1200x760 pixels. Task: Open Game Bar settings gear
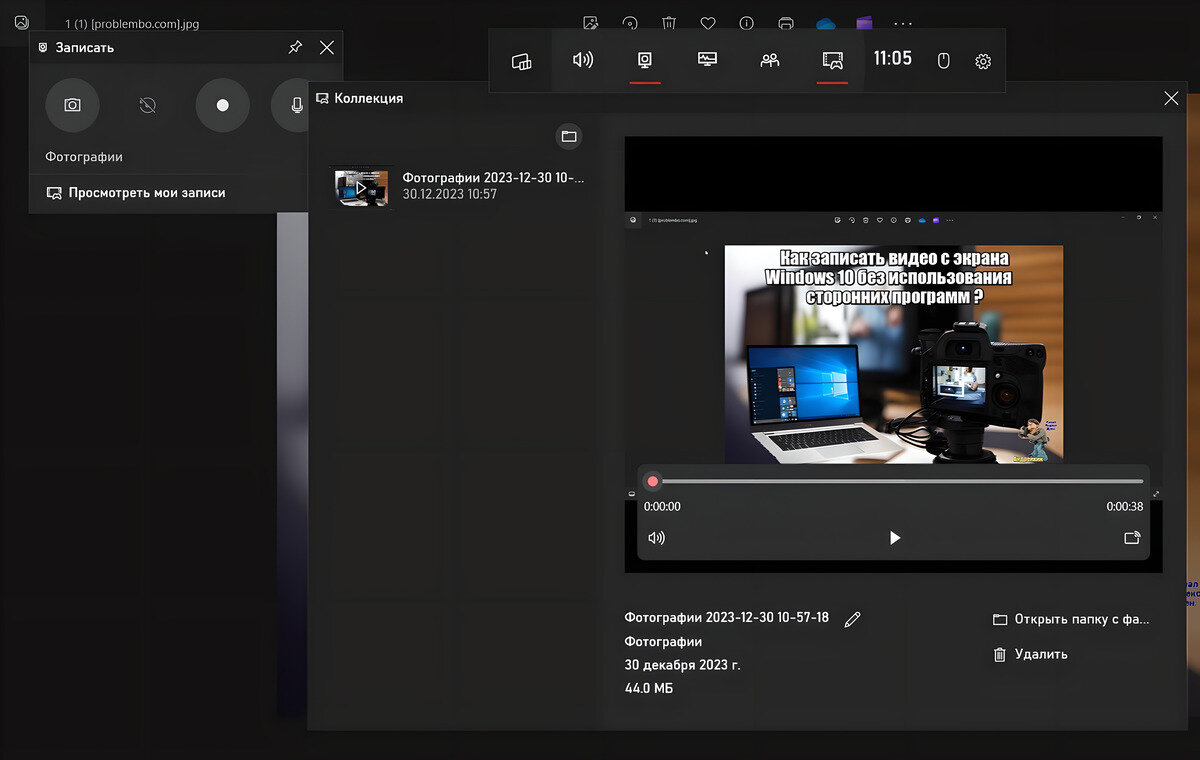(x=983, y=61)
